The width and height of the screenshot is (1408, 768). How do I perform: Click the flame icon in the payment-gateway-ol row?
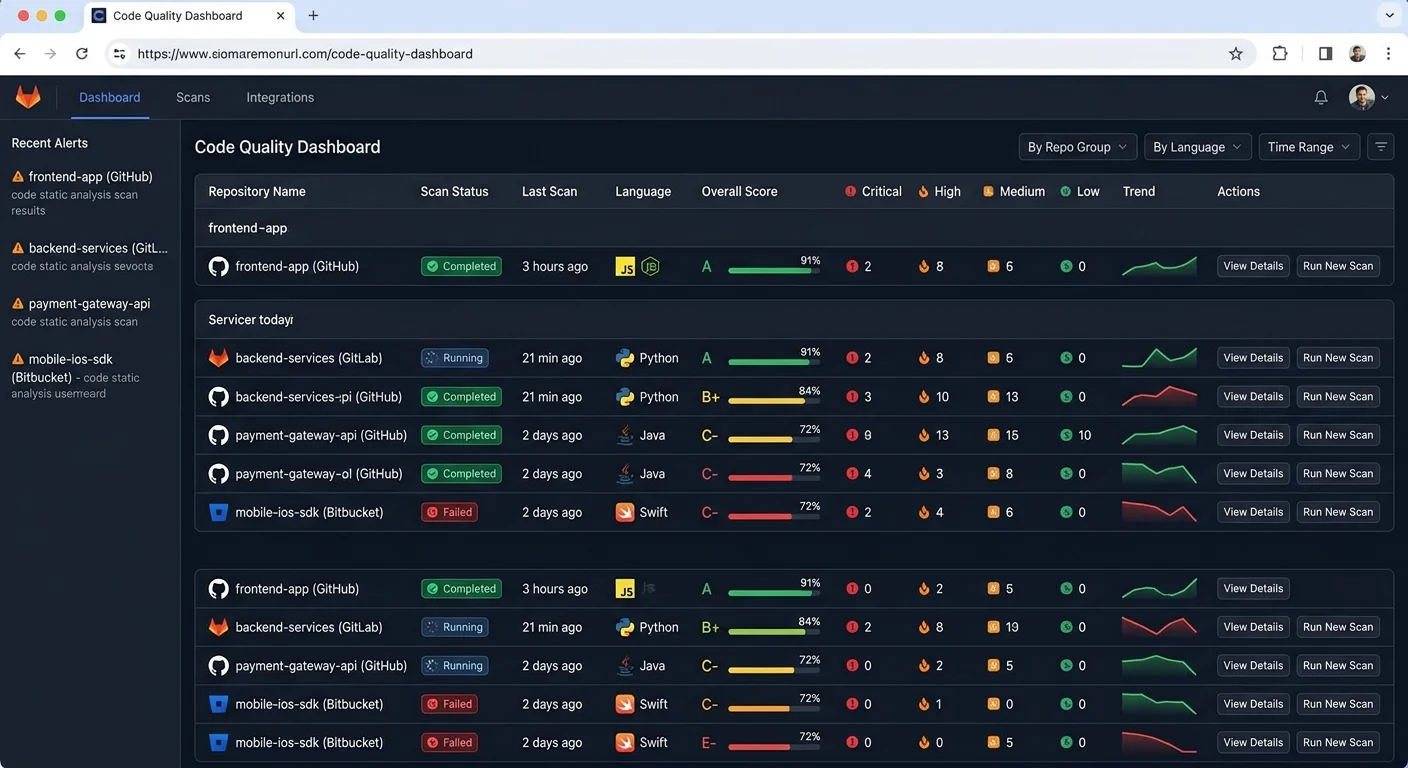(x=924, y=474)
